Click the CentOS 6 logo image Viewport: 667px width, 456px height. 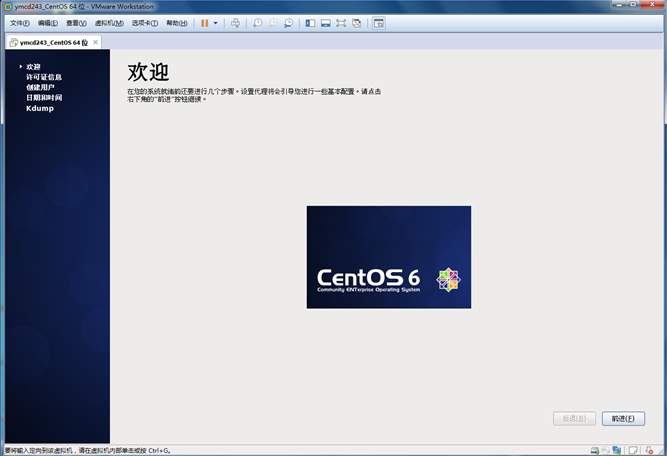pos(389,257)
